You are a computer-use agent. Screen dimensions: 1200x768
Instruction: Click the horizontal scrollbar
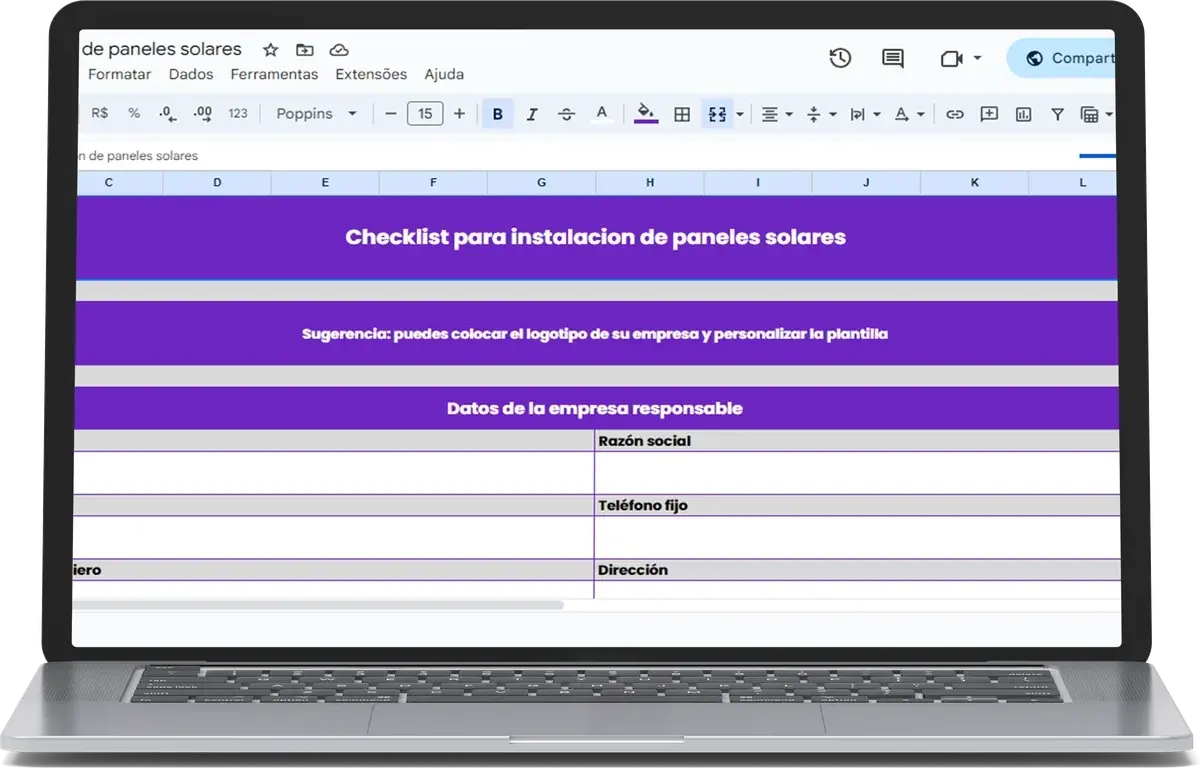tap(318, 605)
